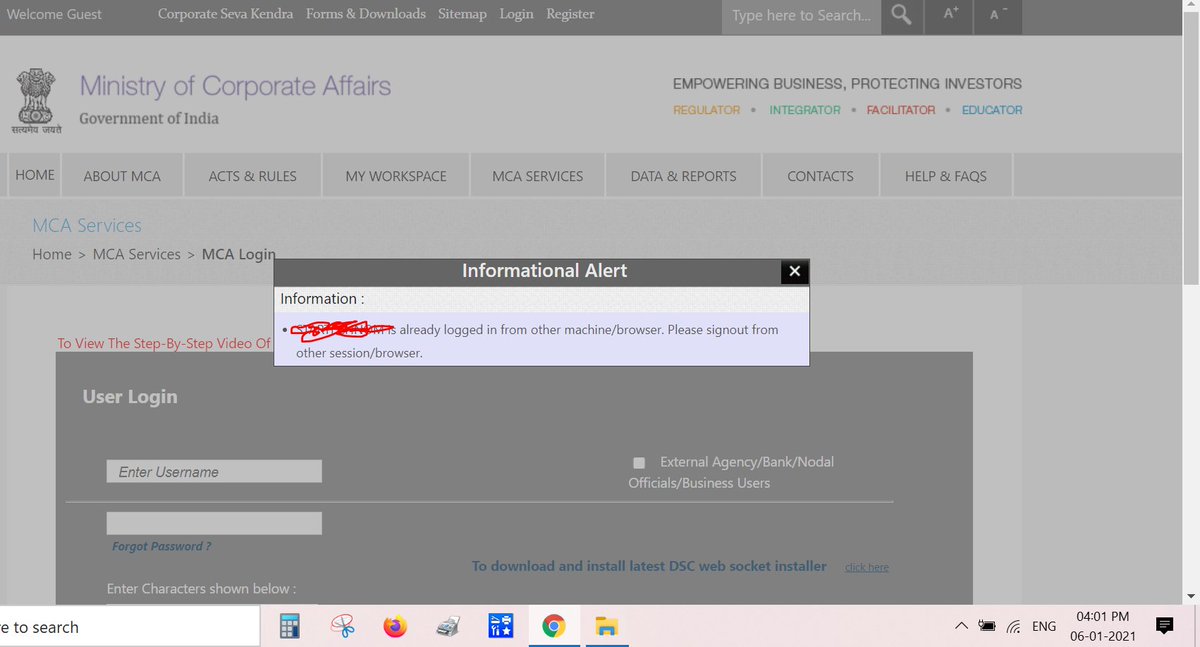Image resolution: width=1200 pixels, height=647 pixels.
Task: Click the 'Information :' alert label
Action: click(322, 298)
